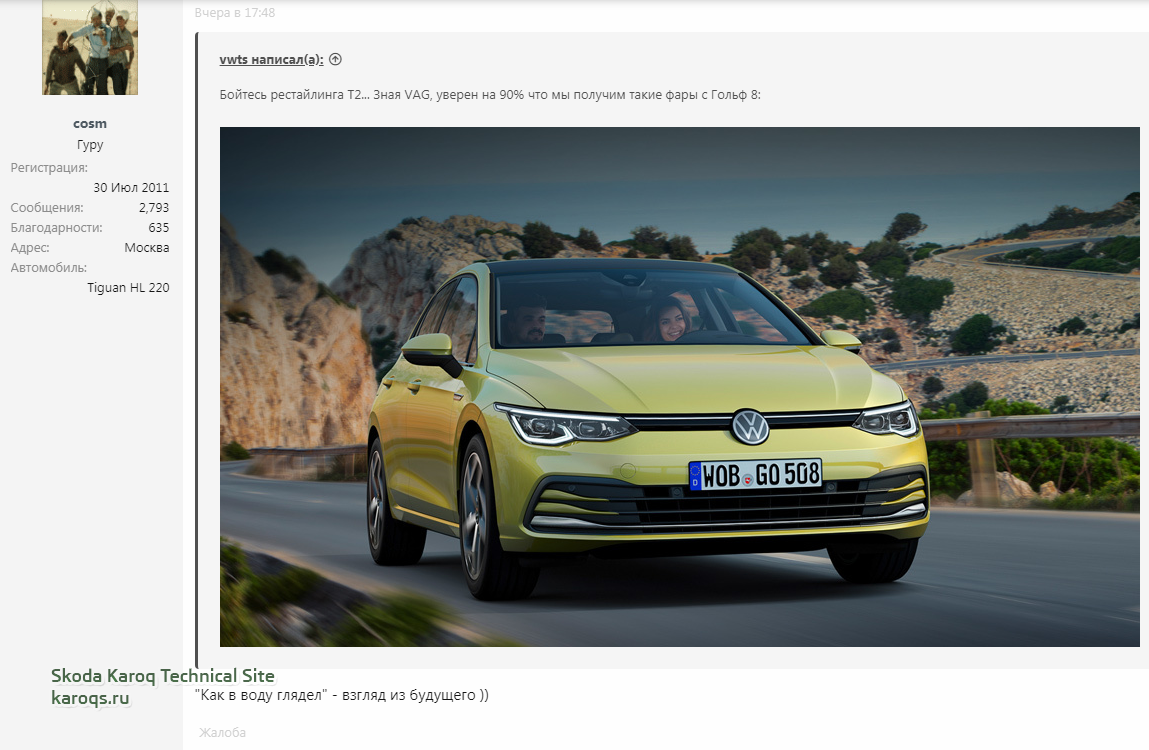This screenshot has width=1149, height=750.
Task: Click the post timestamp Вчера в 17:48
Action: coord(235,13)
